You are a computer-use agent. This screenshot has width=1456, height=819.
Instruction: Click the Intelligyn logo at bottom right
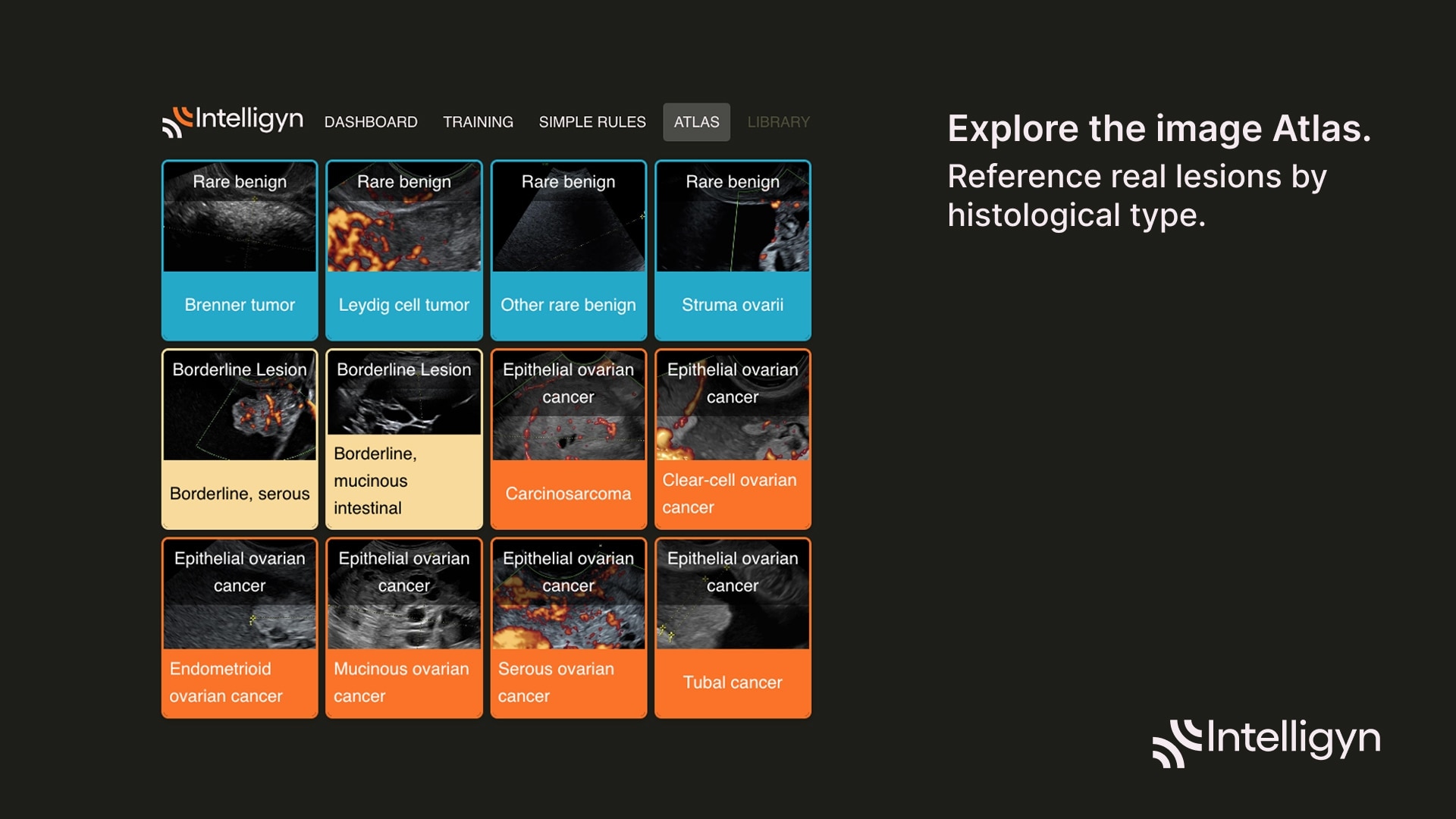coord(1266,741)
